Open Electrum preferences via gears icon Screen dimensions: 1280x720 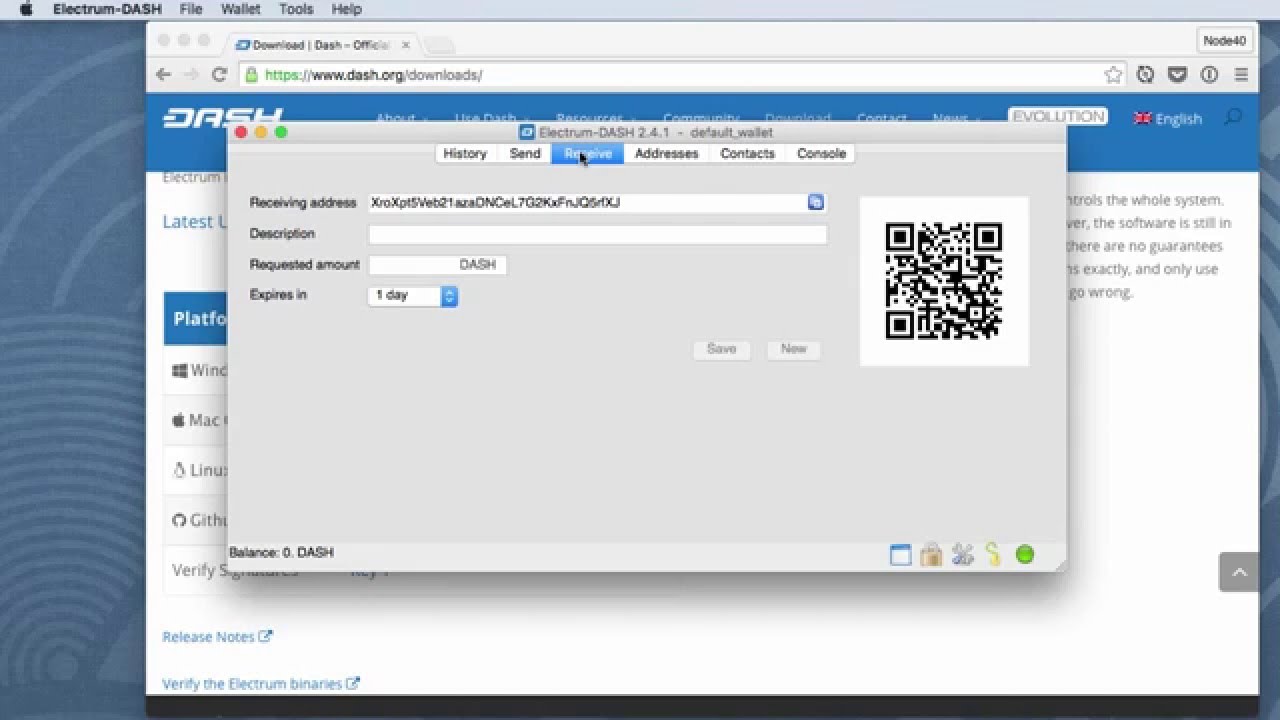click(963, 553)
